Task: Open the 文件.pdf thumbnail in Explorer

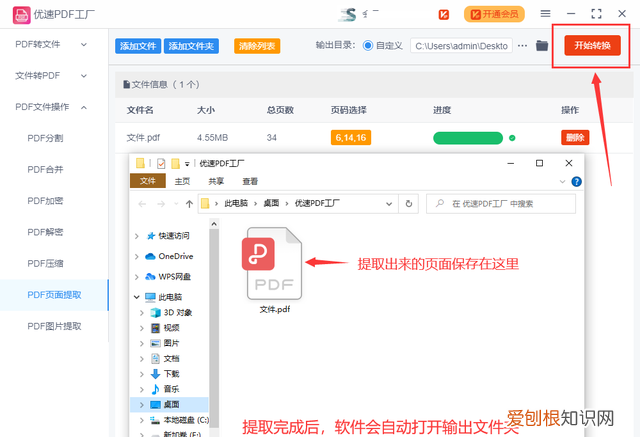Action: (x=274, y=264)
